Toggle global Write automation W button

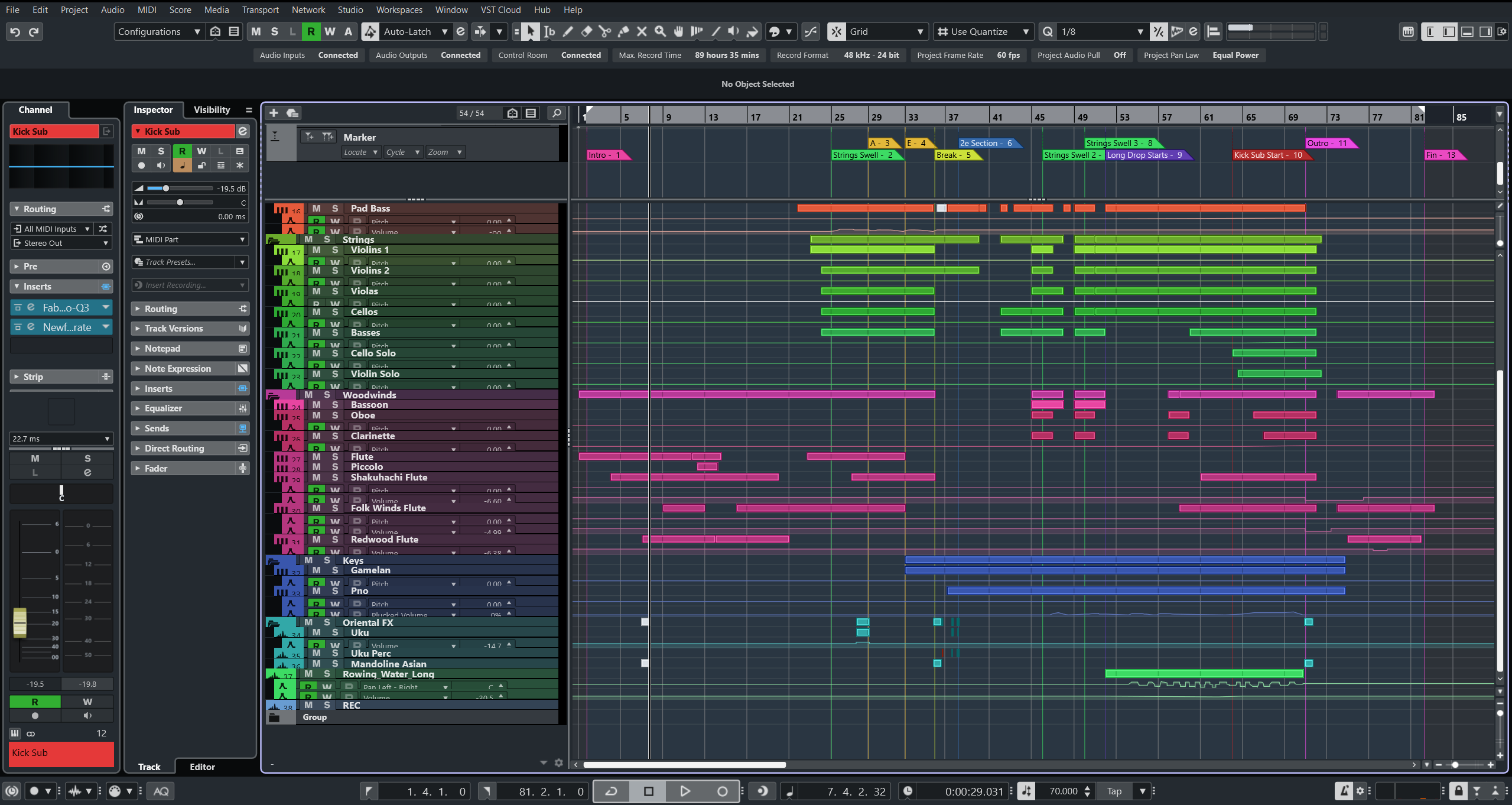pos(330,32)
